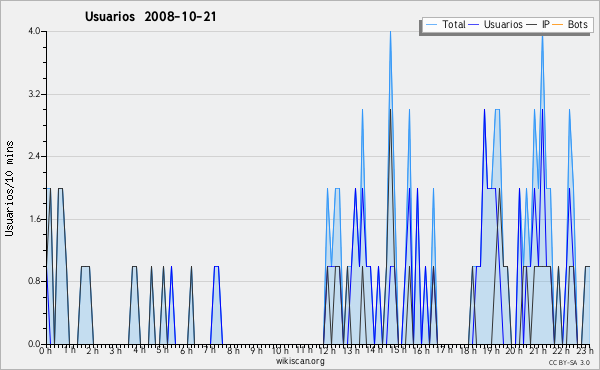Click the 2.4 y-axis value

pyautogui.click(x=34, y=156)
